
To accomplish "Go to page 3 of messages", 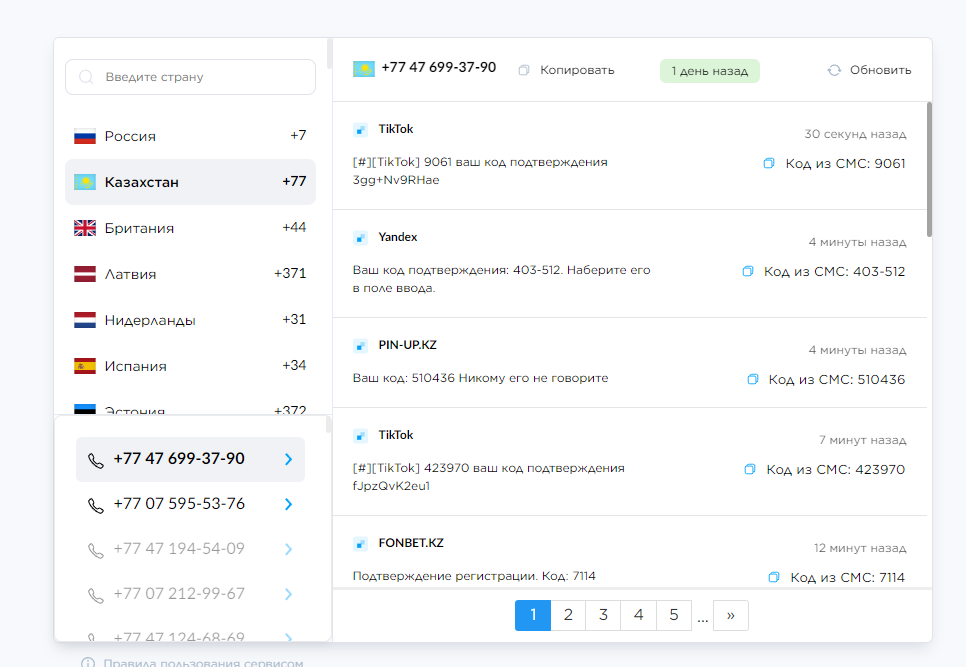I will [x=603, y=615].
